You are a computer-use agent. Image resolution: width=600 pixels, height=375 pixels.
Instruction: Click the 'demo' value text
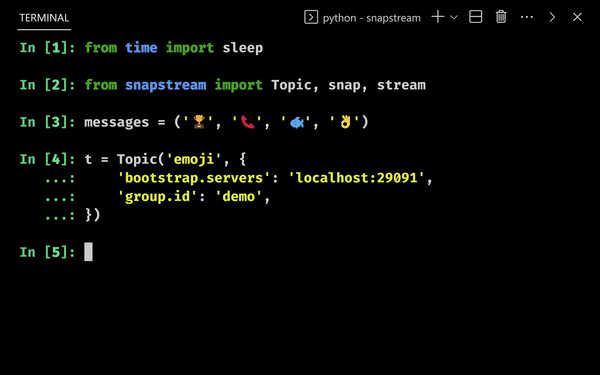pyautogui.click(x=239, y=197)
